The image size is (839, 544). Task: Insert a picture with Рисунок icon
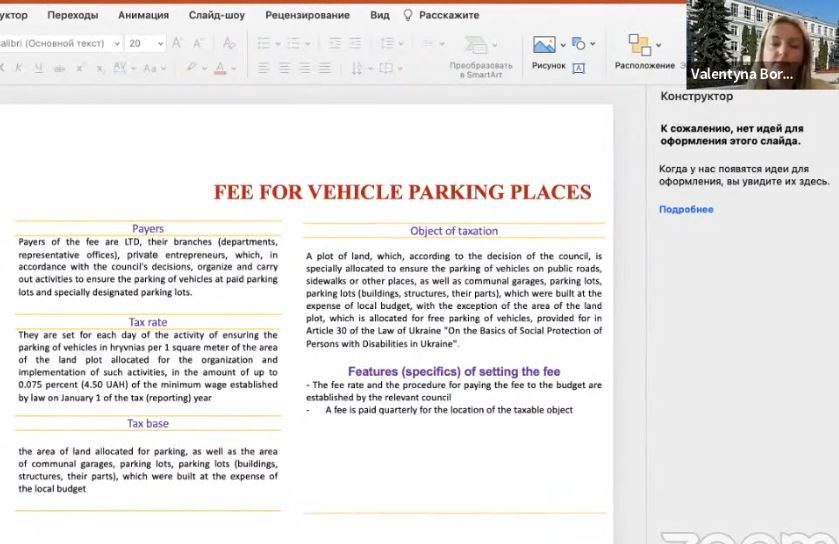click(x=544, y=44)
